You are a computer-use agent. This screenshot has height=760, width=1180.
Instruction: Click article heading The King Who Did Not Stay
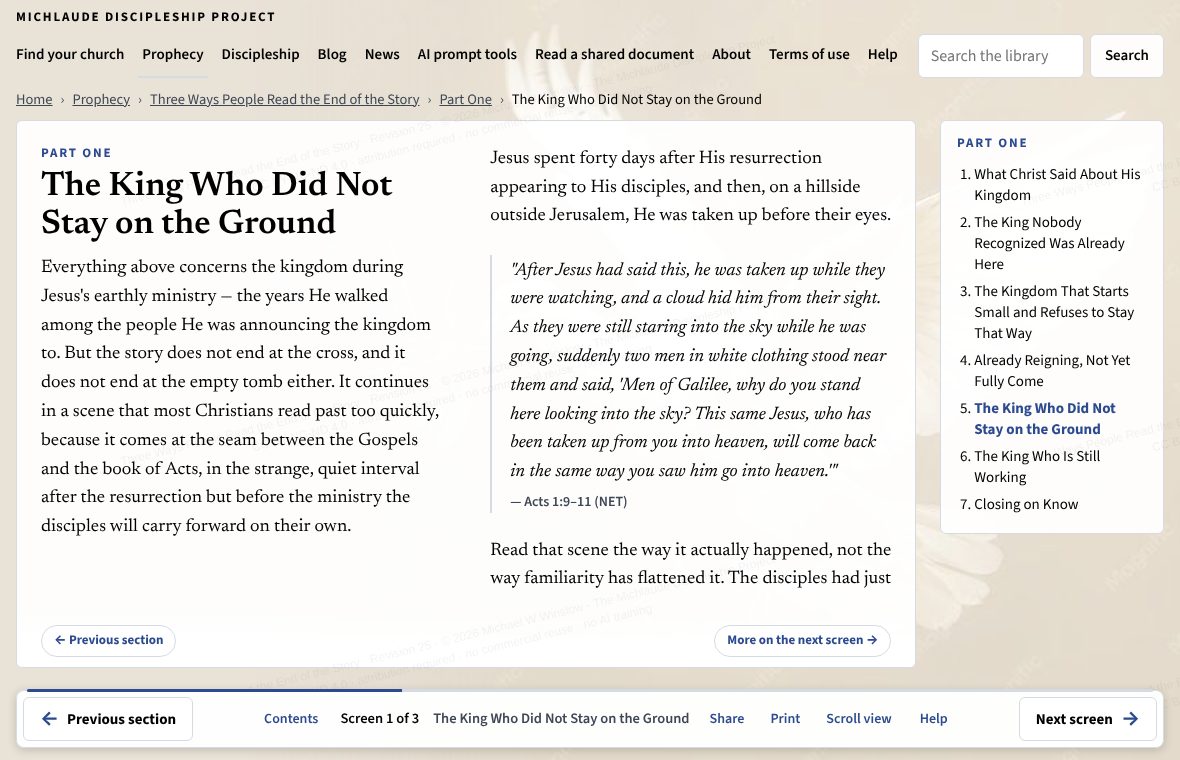coord(217,203)
